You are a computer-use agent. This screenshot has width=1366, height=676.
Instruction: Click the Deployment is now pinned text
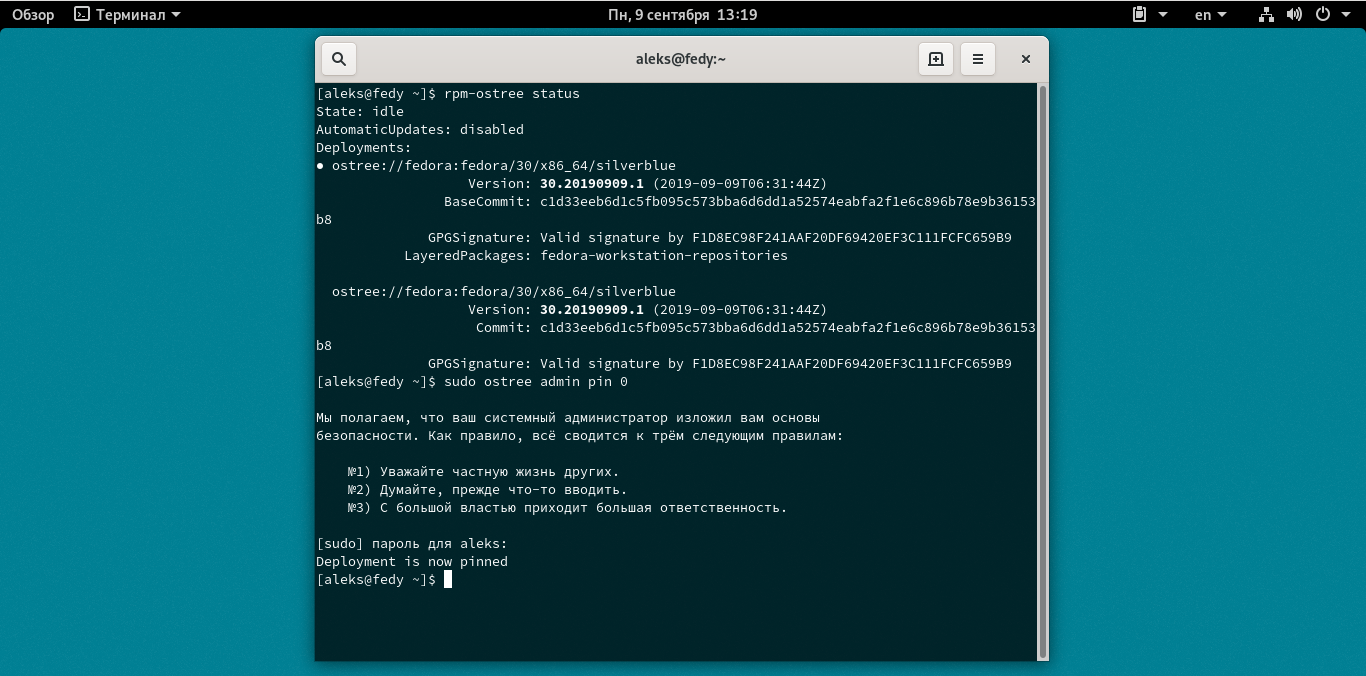coord(412,561)
